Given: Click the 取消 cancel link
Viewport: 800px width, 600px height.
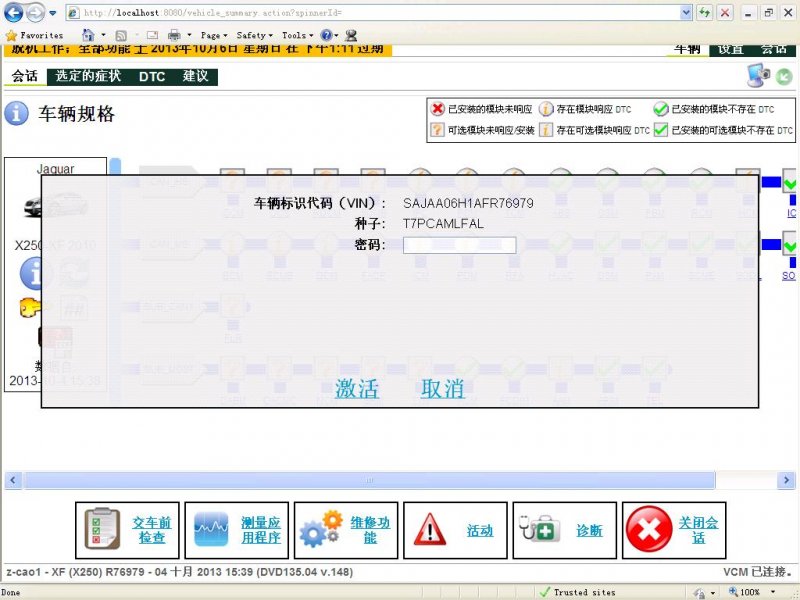Looking at the screenshot, I should [x=443, y=389].
